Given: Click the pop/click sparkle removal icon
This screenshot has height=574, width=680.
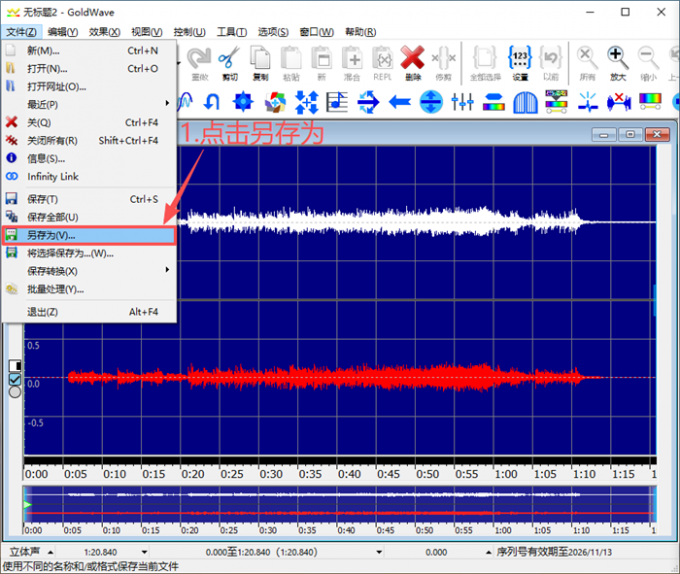Looking at the screenshot, I should coord(588,102).
